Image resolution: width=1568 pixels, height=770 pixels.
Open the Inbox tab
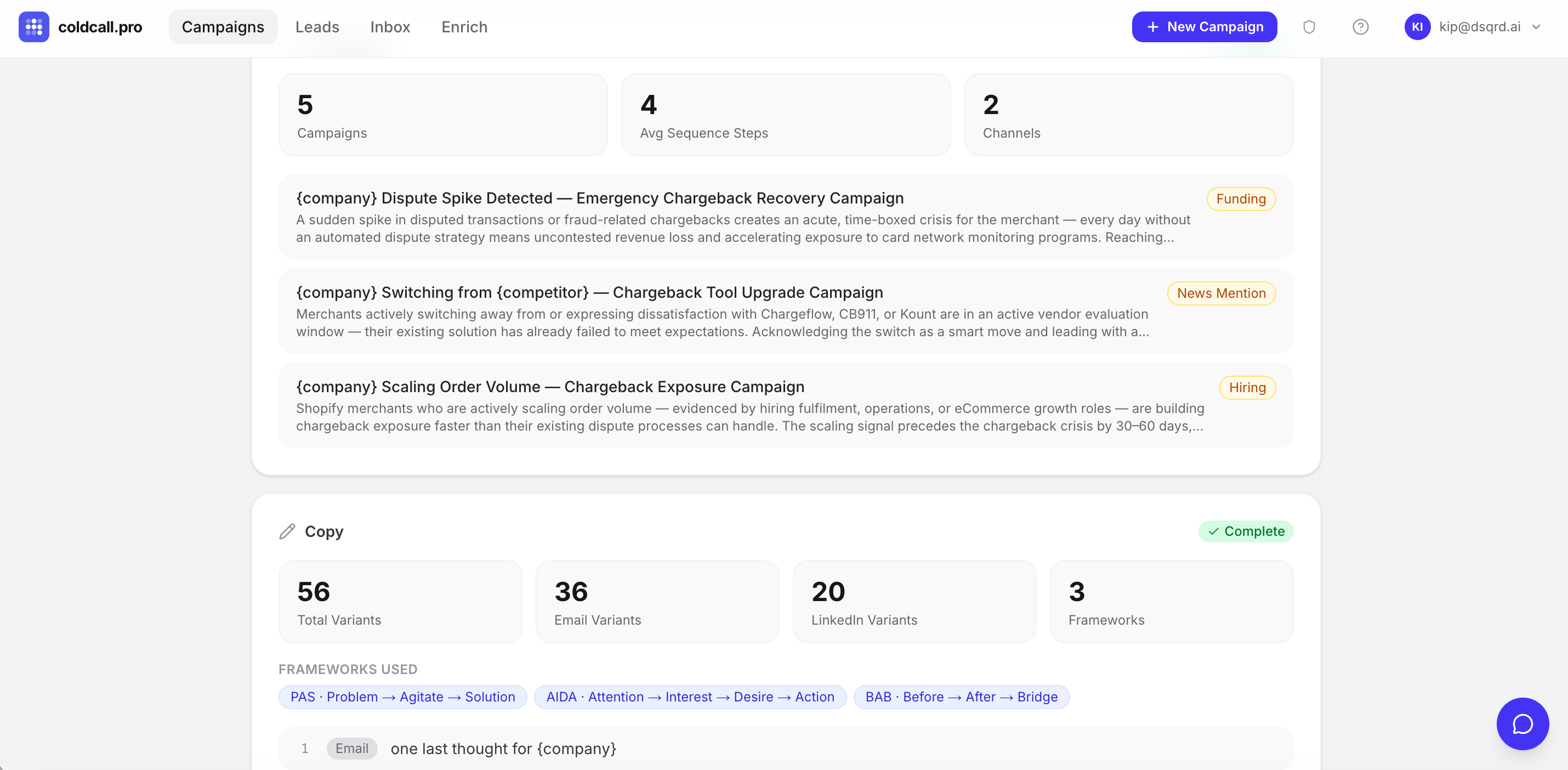pos(390,27)
